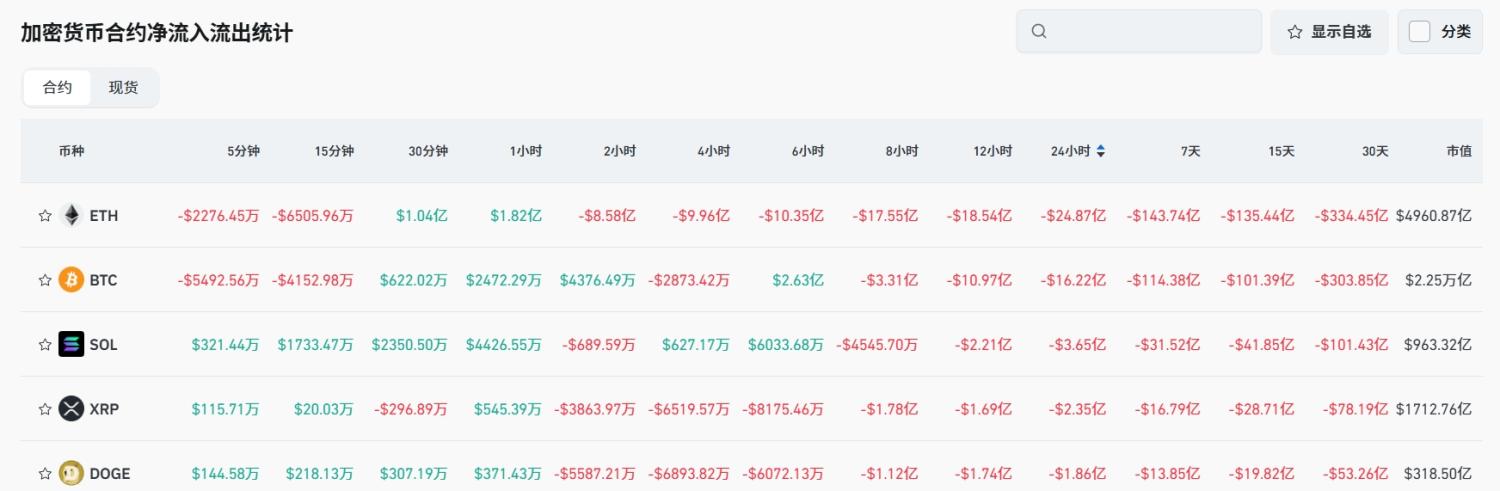This screenshot has width=1500, height=491.
Task: Star the XRP row
Action: point(45,409)
